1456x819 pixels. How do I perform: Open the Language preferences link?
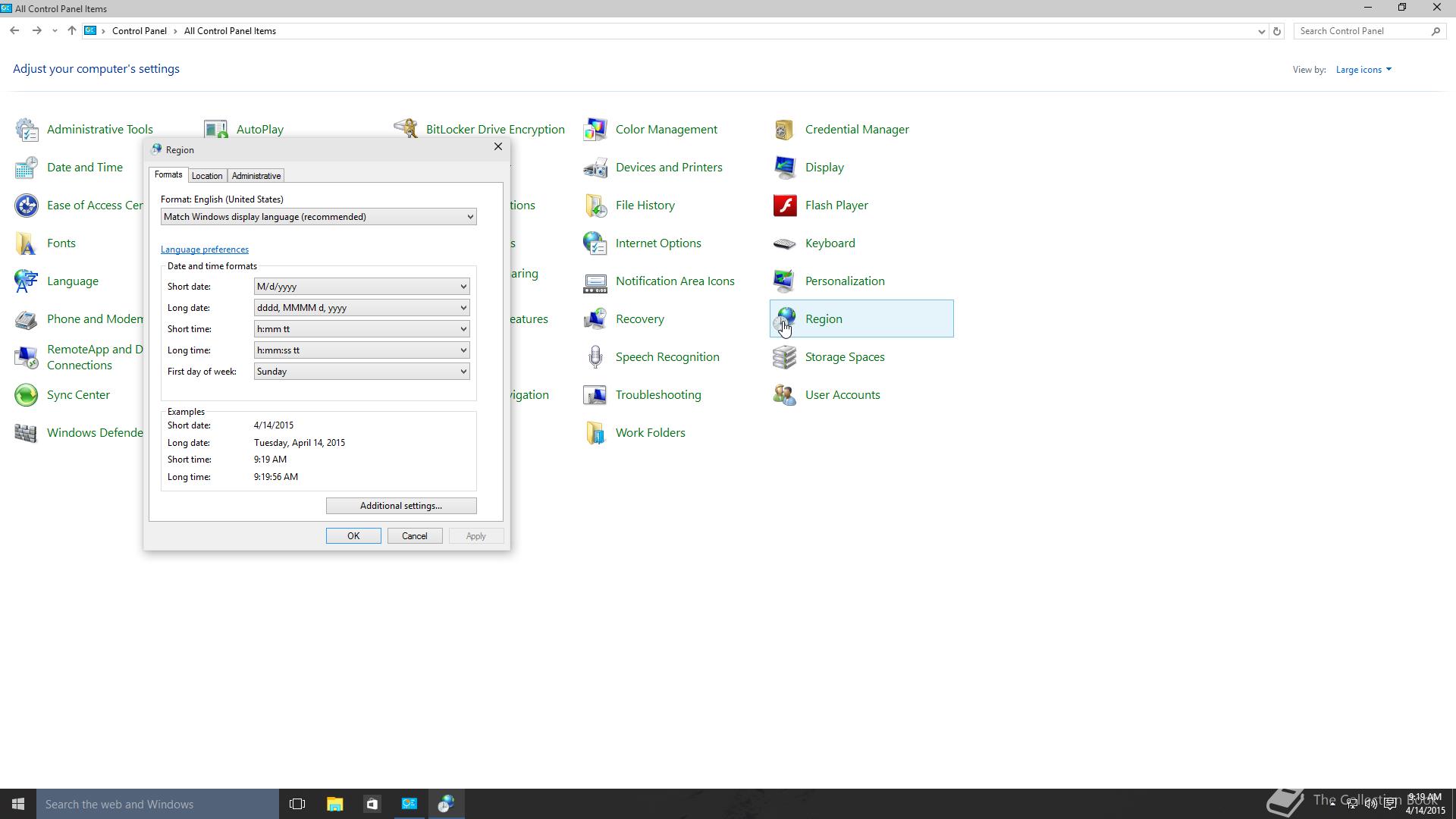(x=205, y=249)
